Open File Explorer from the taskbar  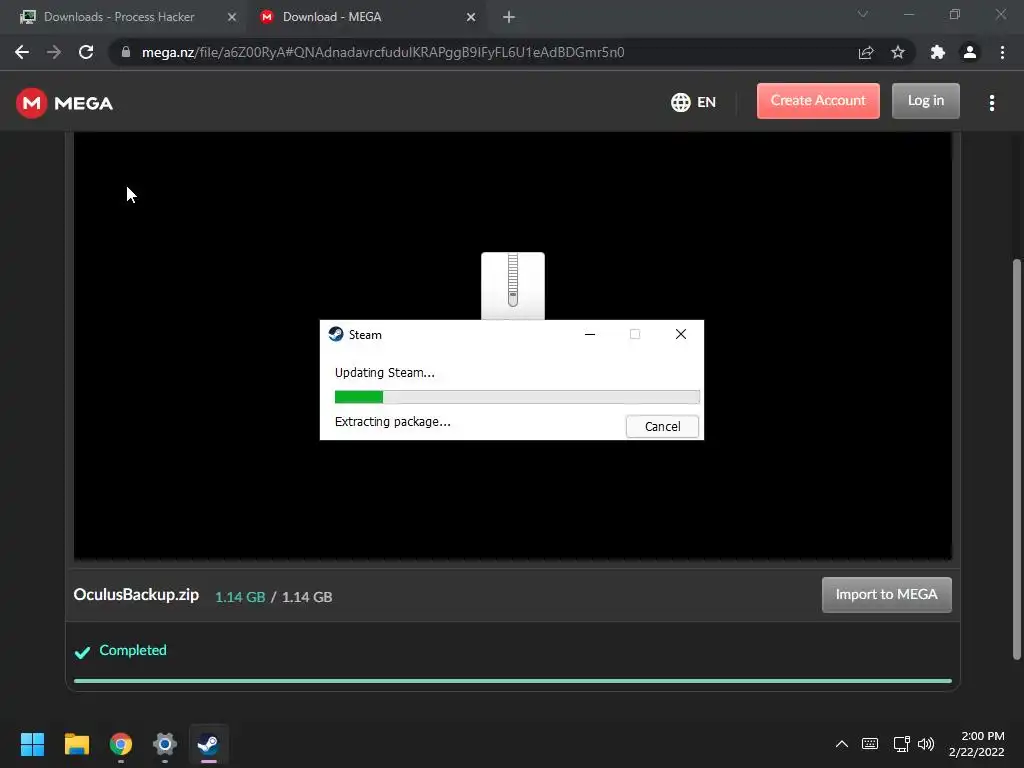point(76,744)
